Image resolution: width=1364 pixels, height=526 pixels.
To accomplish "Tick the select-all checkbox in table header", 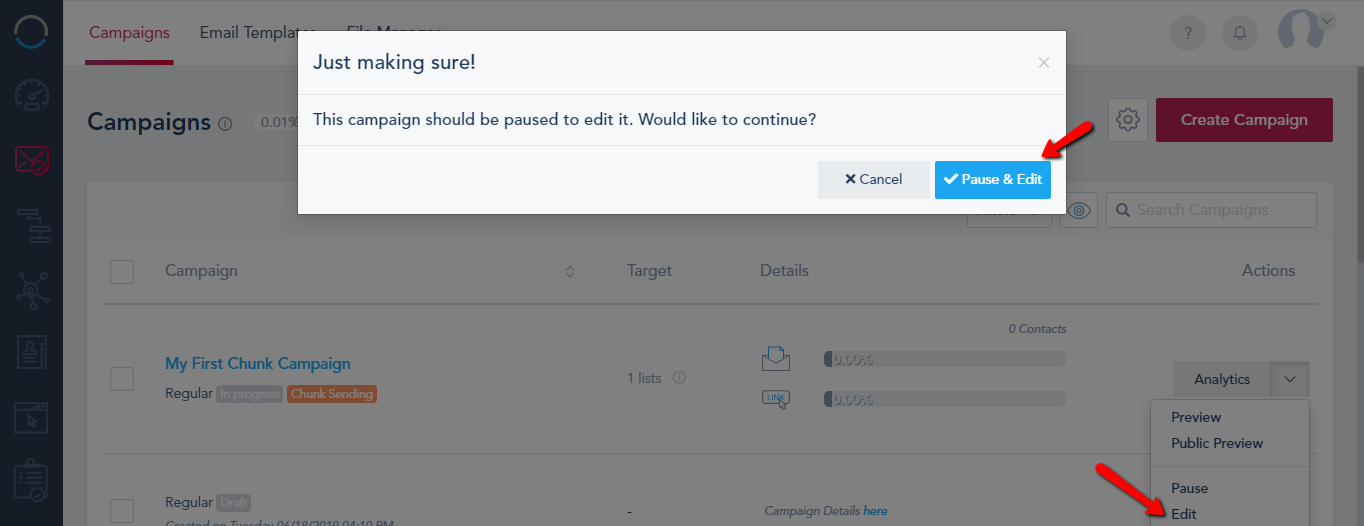I will (122, 271).
